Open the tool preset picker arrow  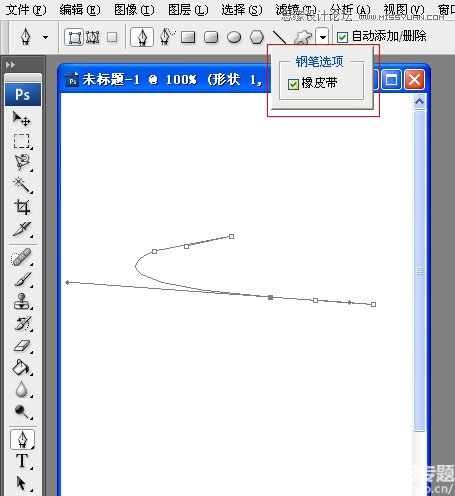point(45,37)
